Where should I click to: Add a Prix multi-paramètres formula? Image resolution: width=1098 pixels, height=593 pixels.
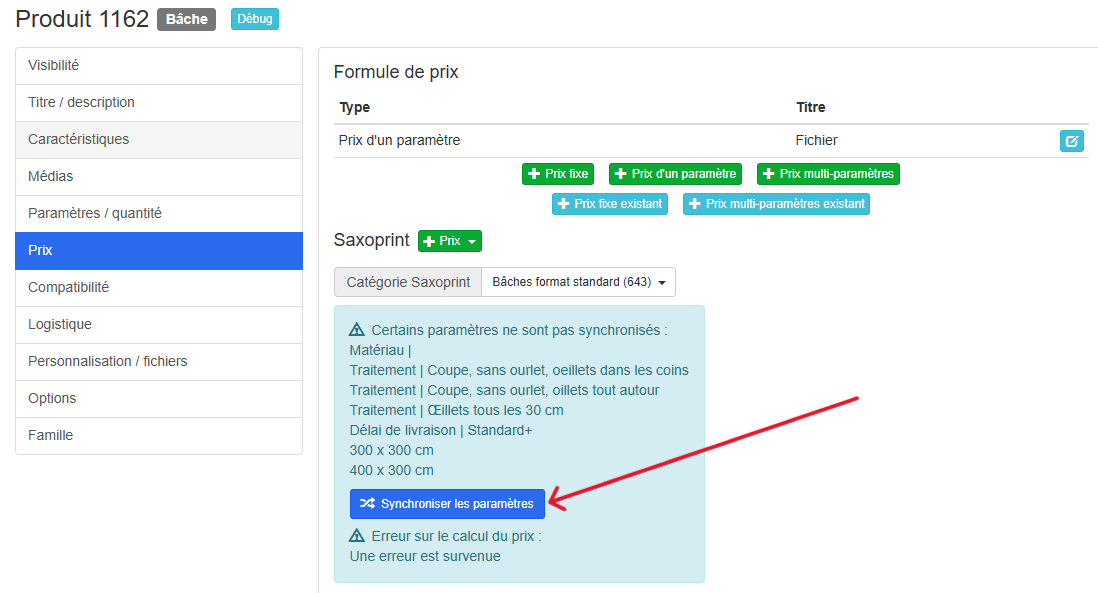point(828,174)
